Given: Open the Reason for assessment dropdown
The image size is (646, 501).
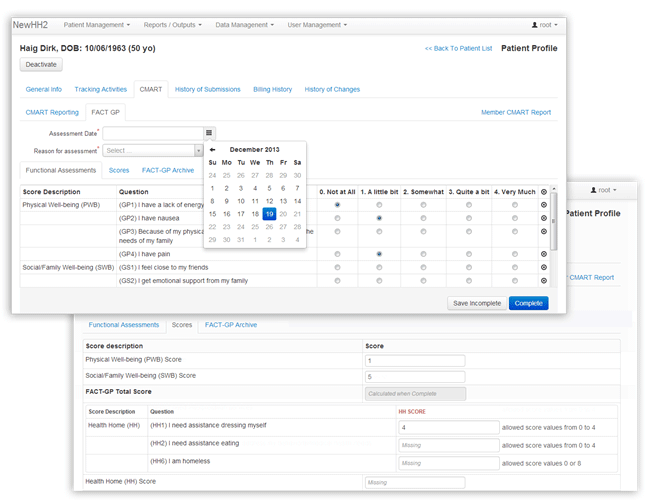Looking at the screenshot, I should [153, 151].
